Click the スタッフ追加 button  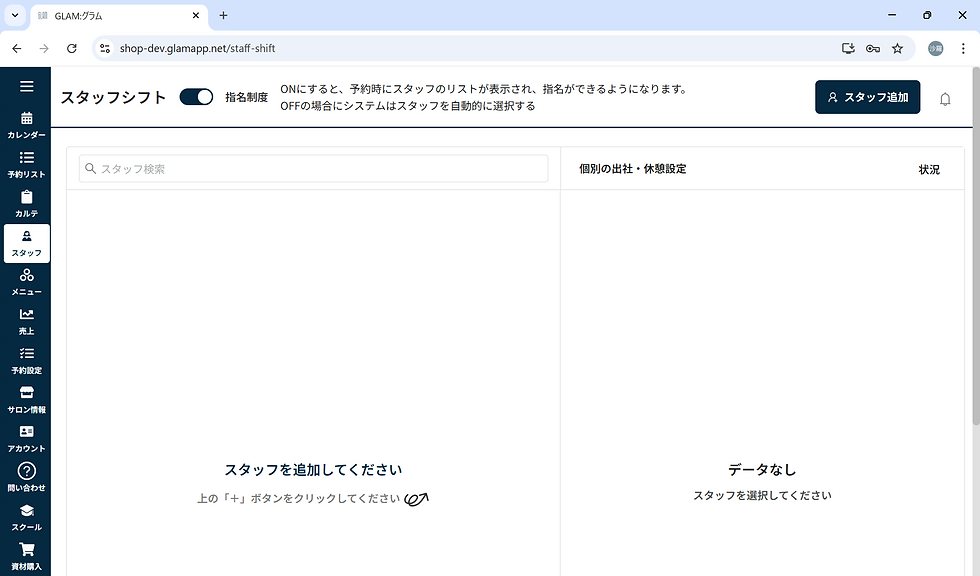point(867,97)
